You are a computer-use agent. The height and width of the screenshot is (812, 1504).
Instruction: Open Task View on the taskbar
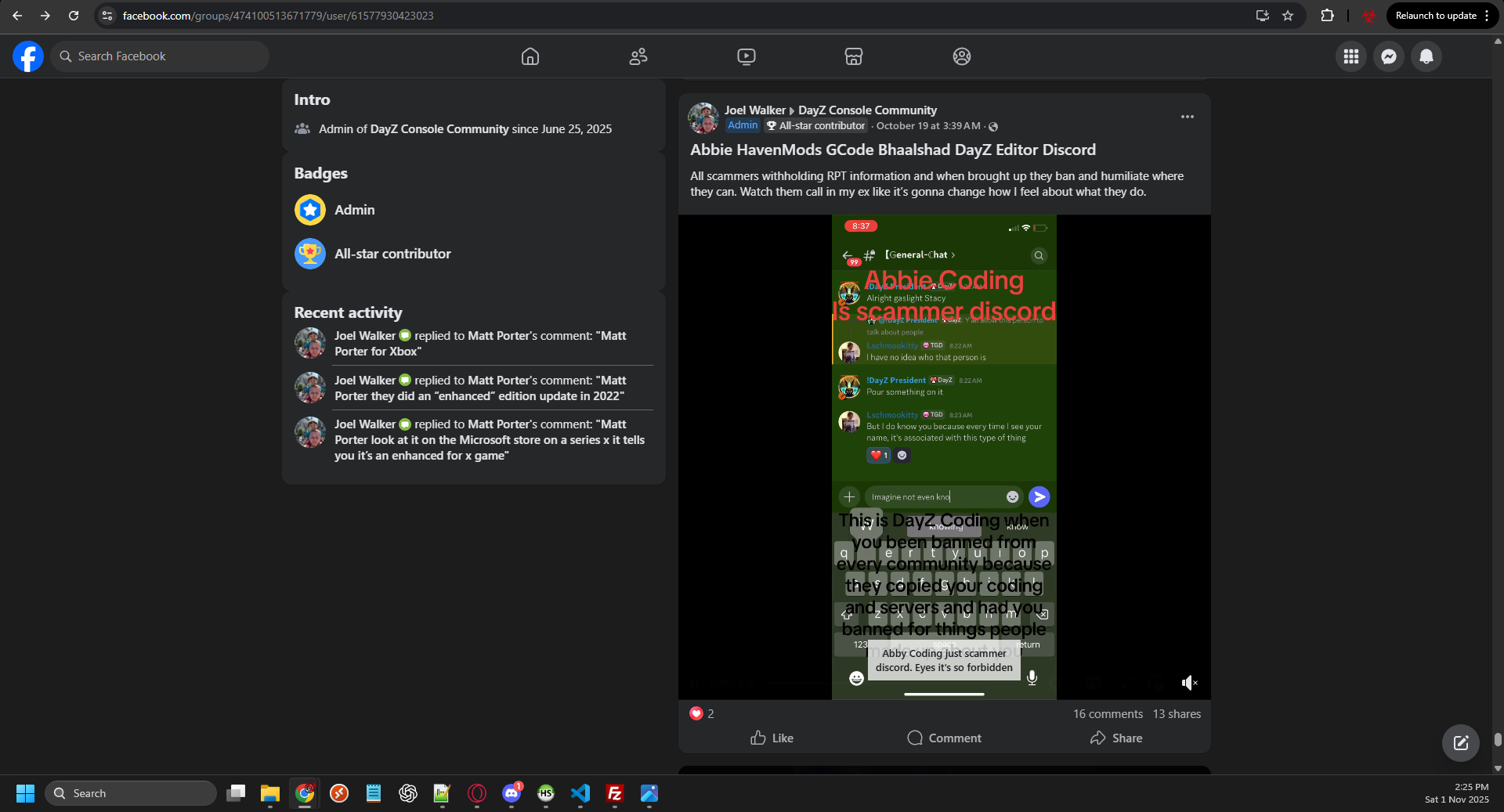(236, 793)
